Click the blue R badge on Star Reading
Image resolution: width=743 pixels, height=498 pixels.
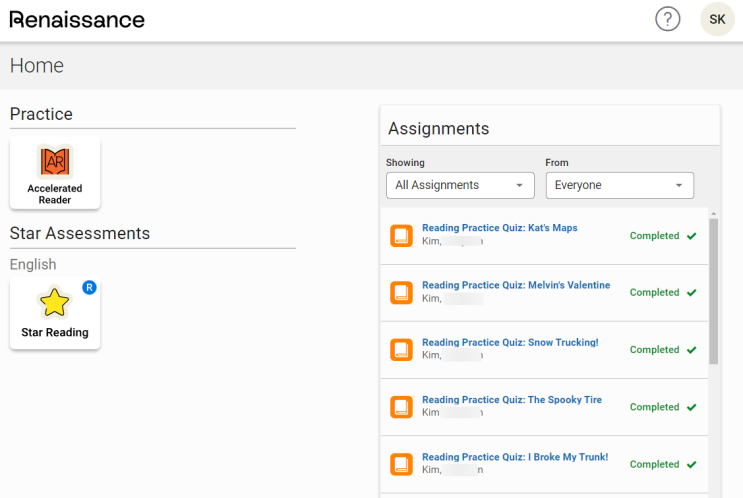pos(89,288)
